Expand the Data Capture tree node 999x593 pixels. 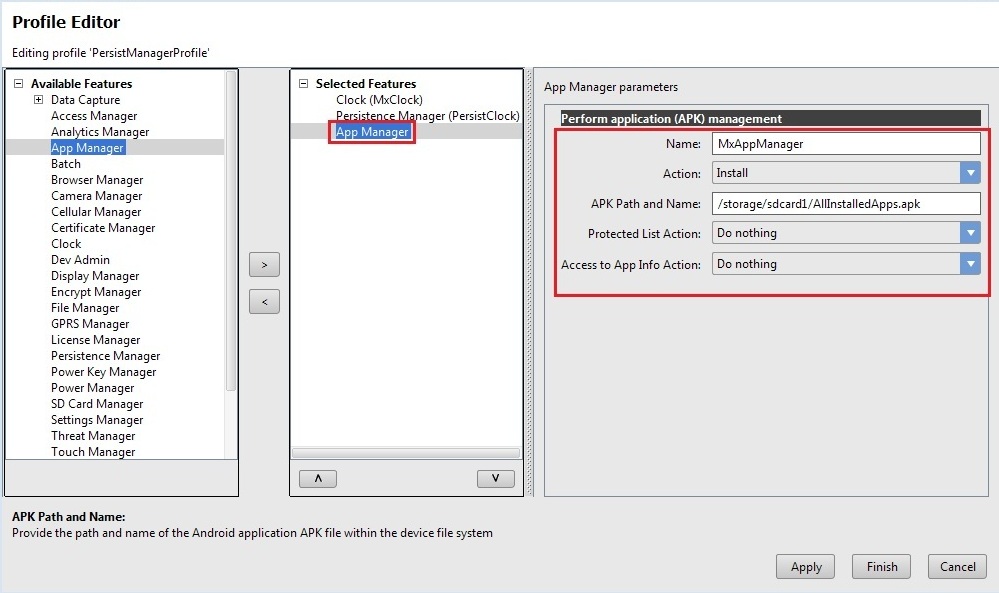click(39, 100)
